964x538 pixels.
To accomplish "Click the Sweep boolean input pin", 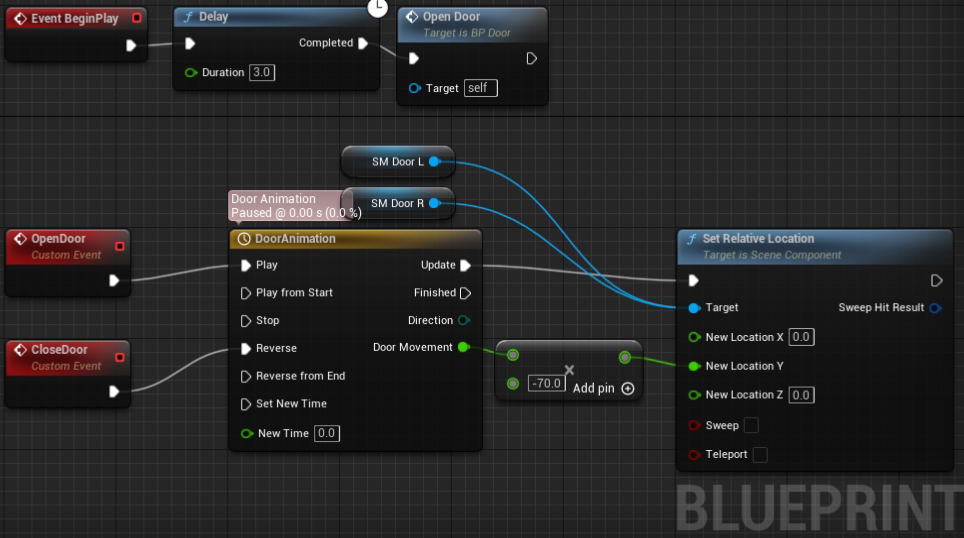I will coord(694,425).
